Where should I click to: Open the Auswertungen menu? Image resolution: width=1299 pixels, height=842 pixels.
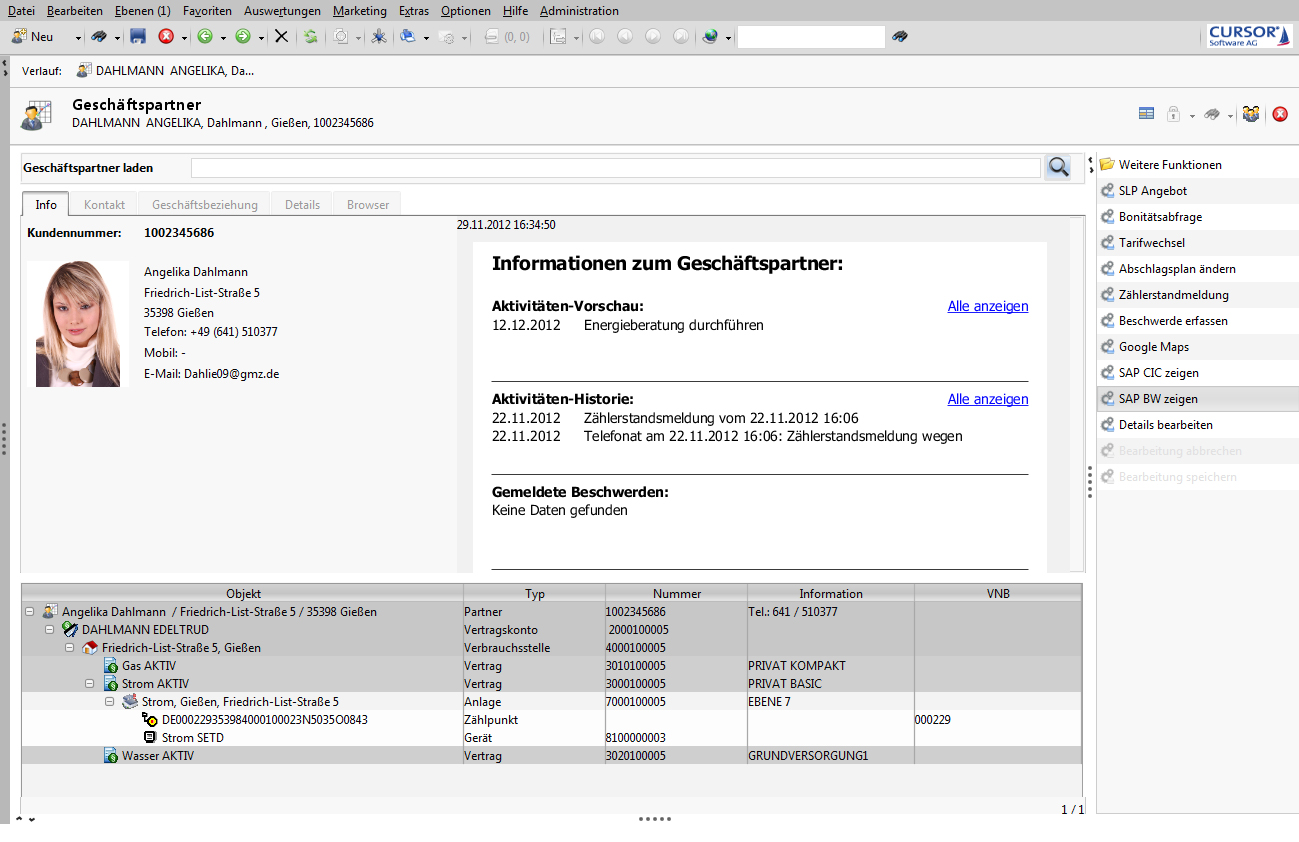[x=282, y=11]
